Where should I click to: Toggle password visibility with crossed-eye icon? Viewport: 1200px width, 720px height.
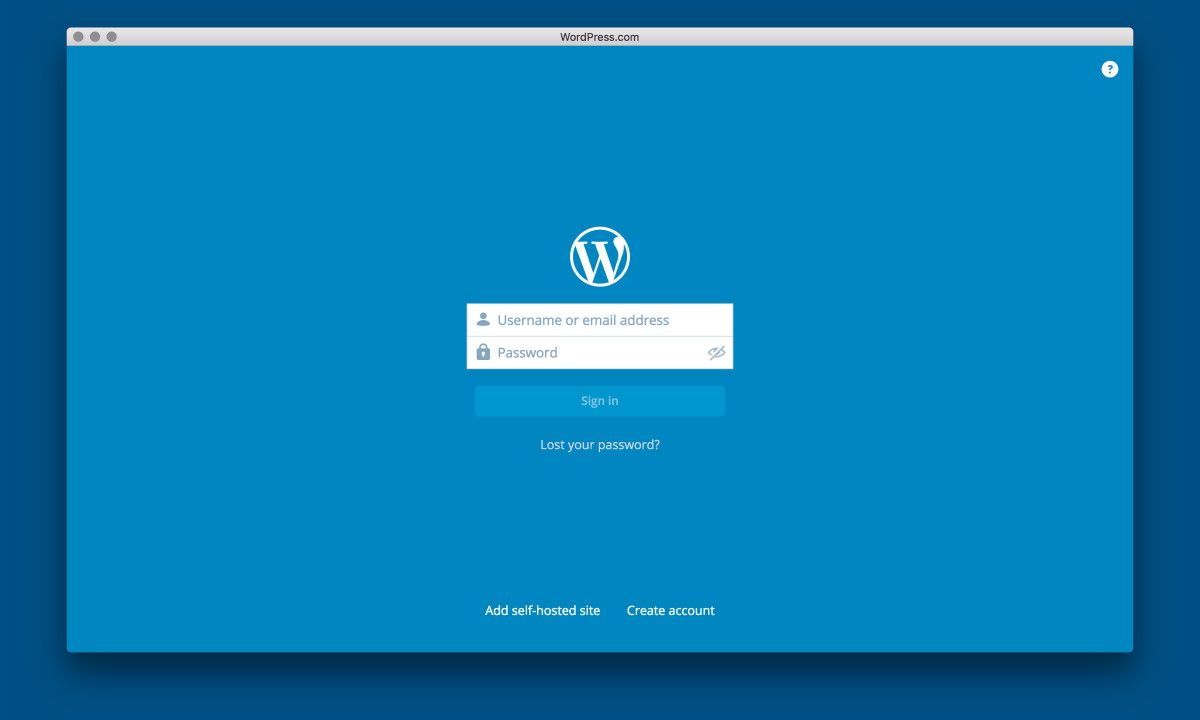[x=716, y=353]
